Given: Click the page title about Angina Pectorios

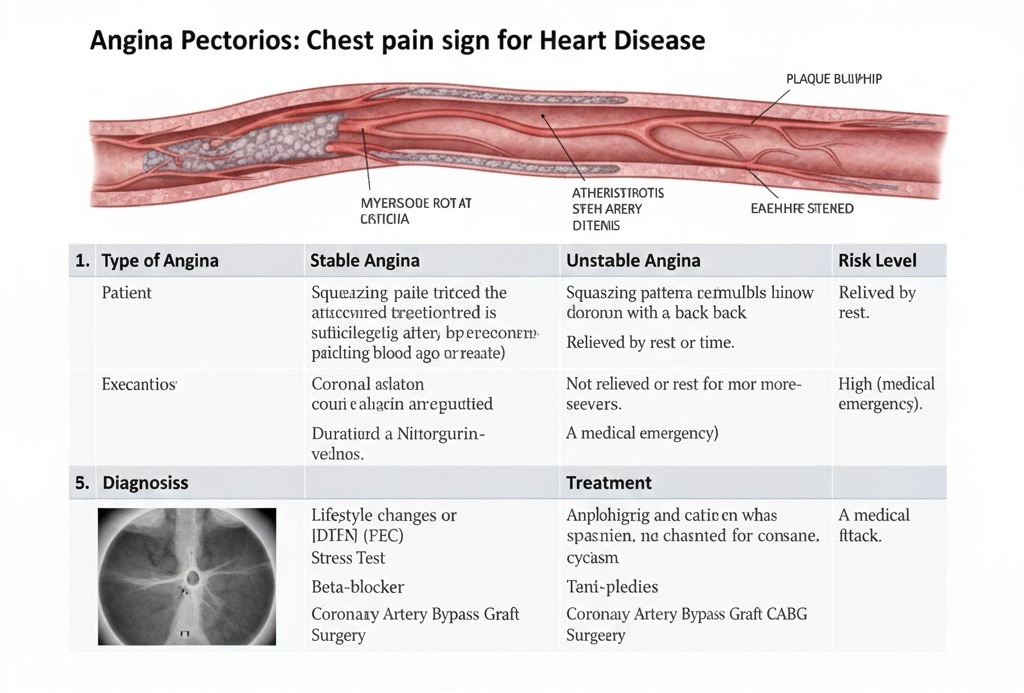Looking at the screenshot, I should pos(397,41).
